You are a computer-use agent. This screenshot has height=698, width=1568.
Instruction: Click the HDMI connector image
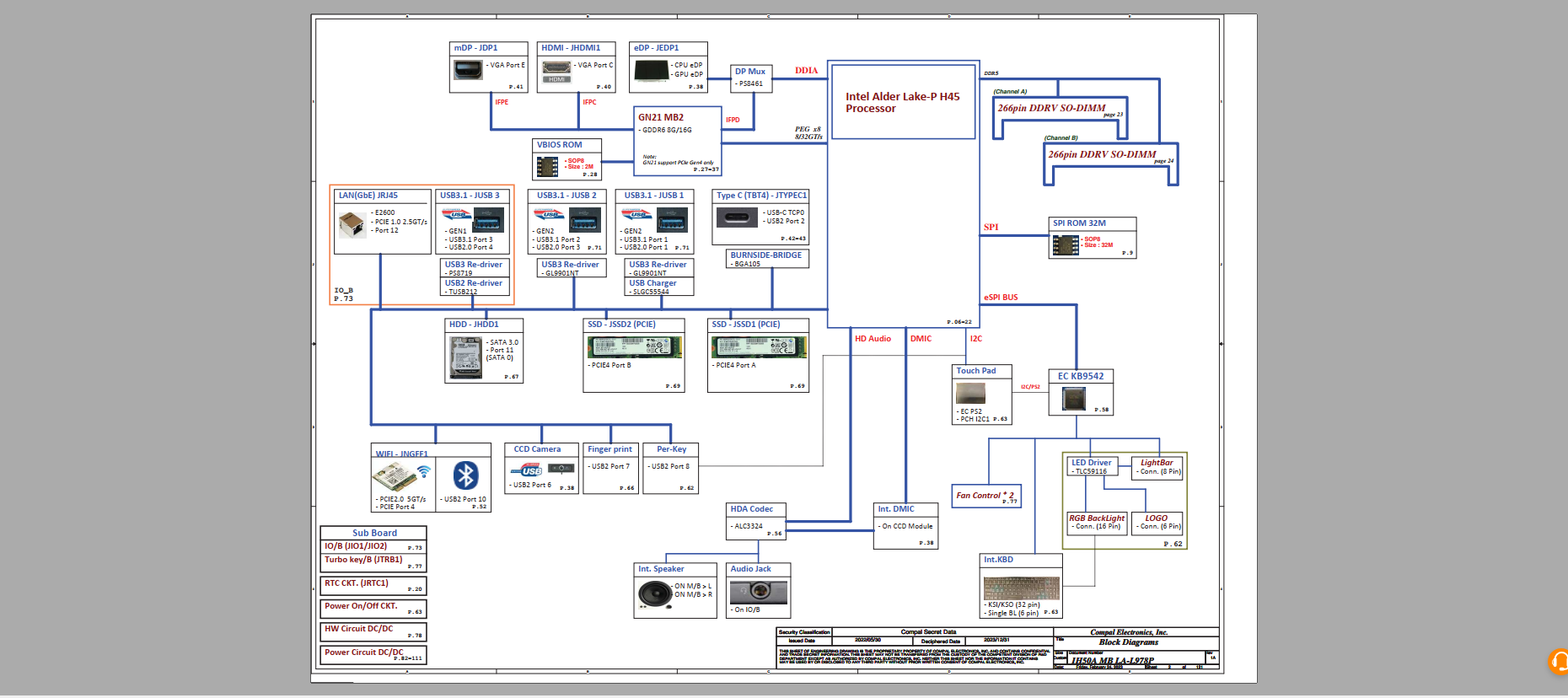[x=556, y=70]
